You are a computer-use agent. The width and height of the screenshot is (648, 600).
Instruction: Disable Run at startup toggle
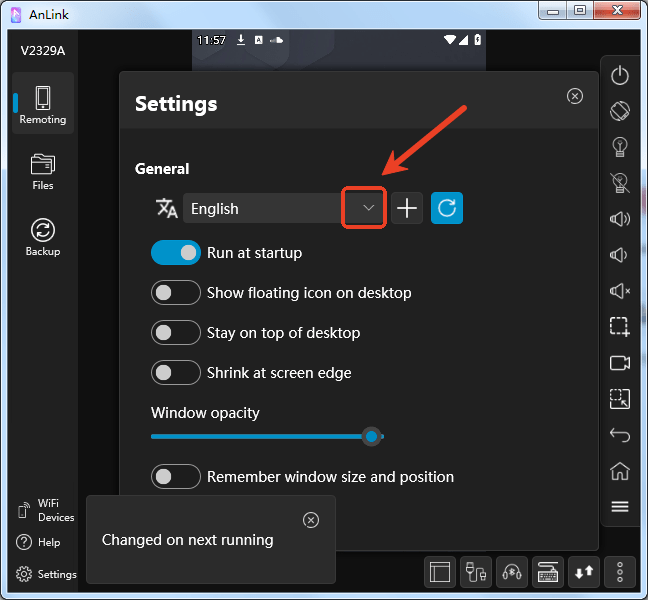coord(176,253)
